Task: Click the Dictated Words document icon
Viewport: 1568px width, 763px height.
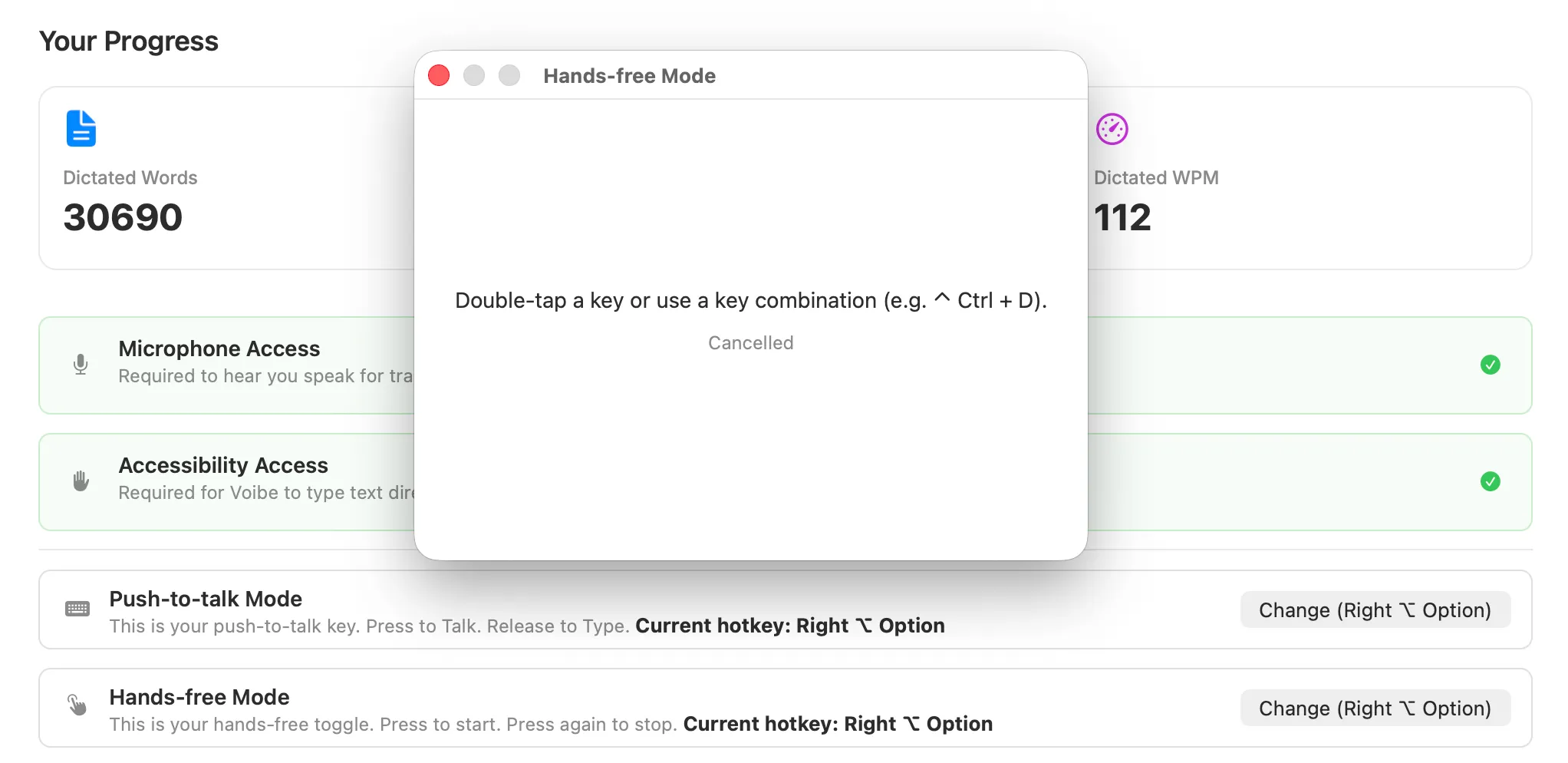Action: (x=80, y=128)
